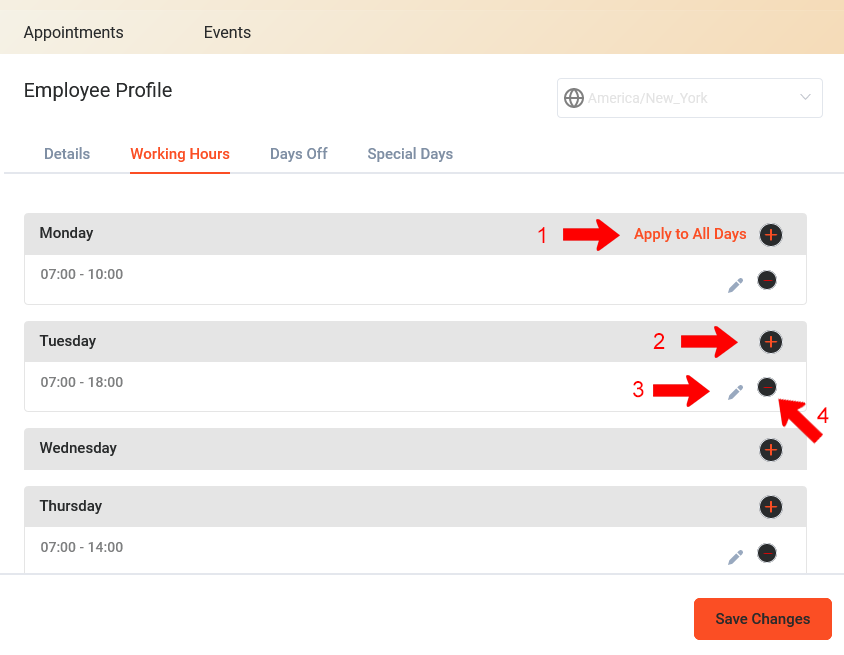The height and width of the screenshot is (655, 844).
Task: Open Events in the top navigation
Action: point(227,32)
